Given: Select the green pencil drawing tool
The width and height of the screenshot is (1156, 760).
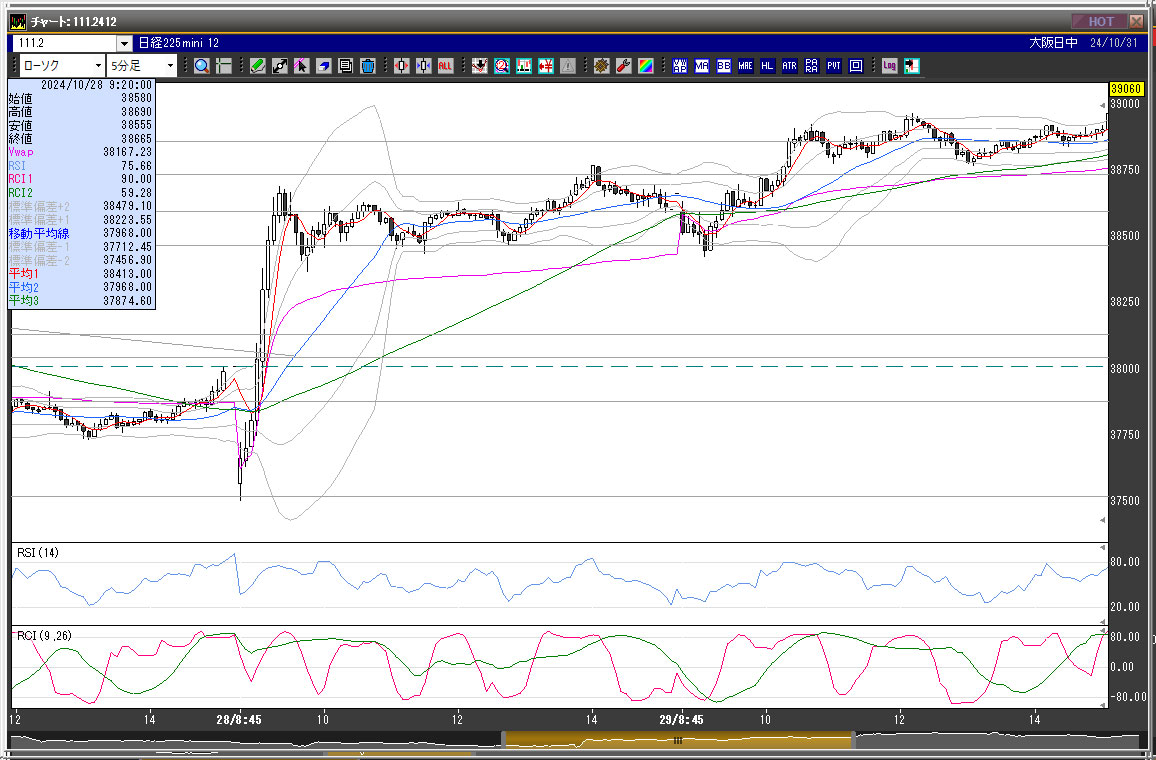Looking at the screenshot, I should (257, 66).
